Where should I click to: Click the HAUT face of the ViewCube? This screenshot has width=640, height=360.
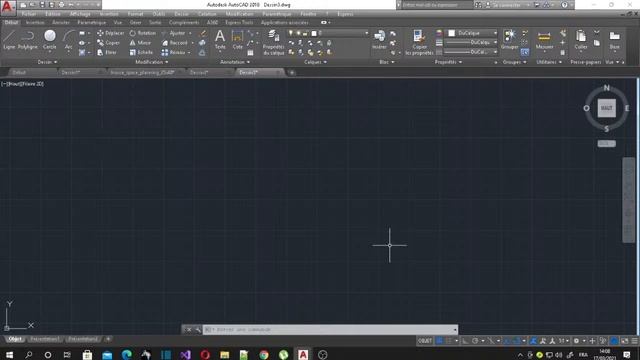click(x=607, y=108)
